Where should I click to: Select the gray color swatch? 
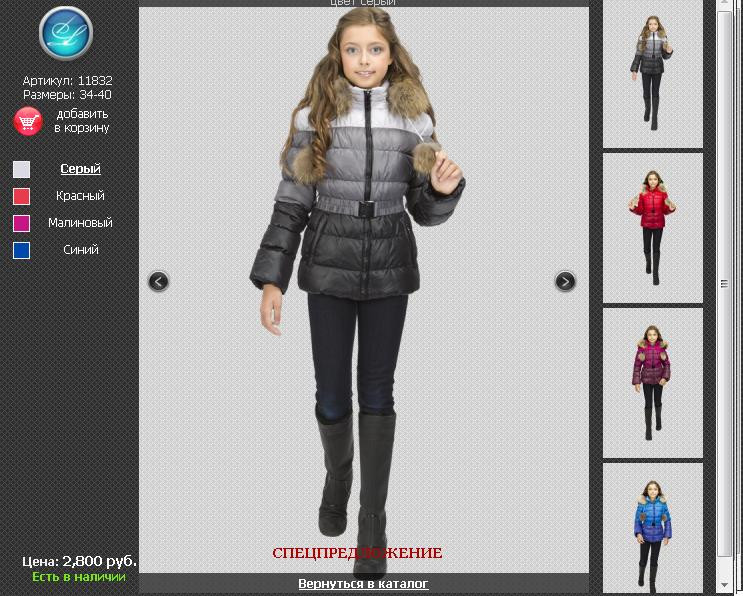click(x=21, y=169)
